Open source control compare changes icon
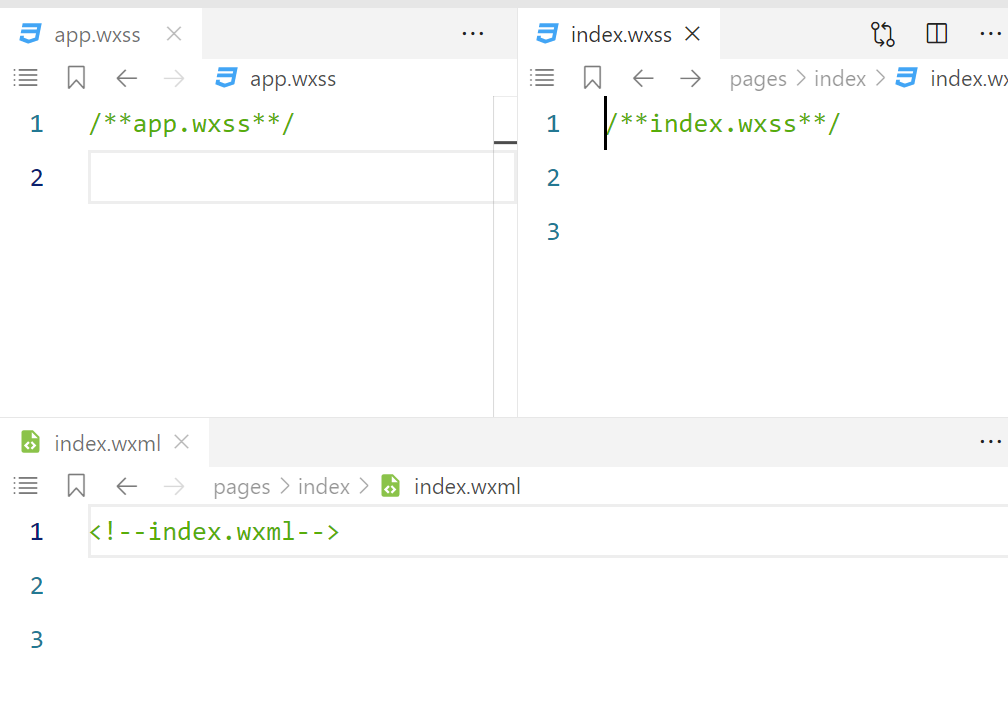The image size is (1008, 702). pyautogui.click(x=883, y=33)
